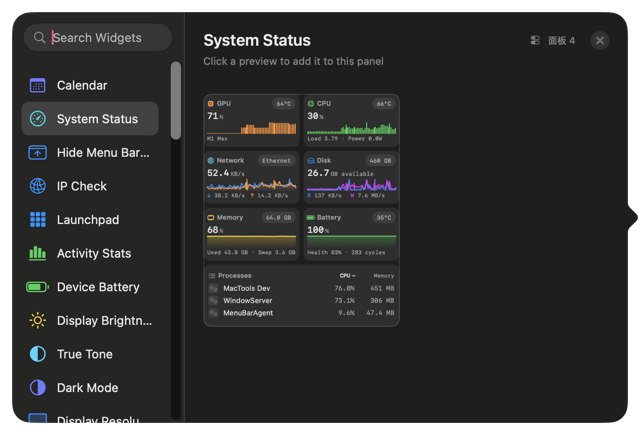Click the Disk drive icon in preview
640x435 pixels.
[x=311, y=160]
